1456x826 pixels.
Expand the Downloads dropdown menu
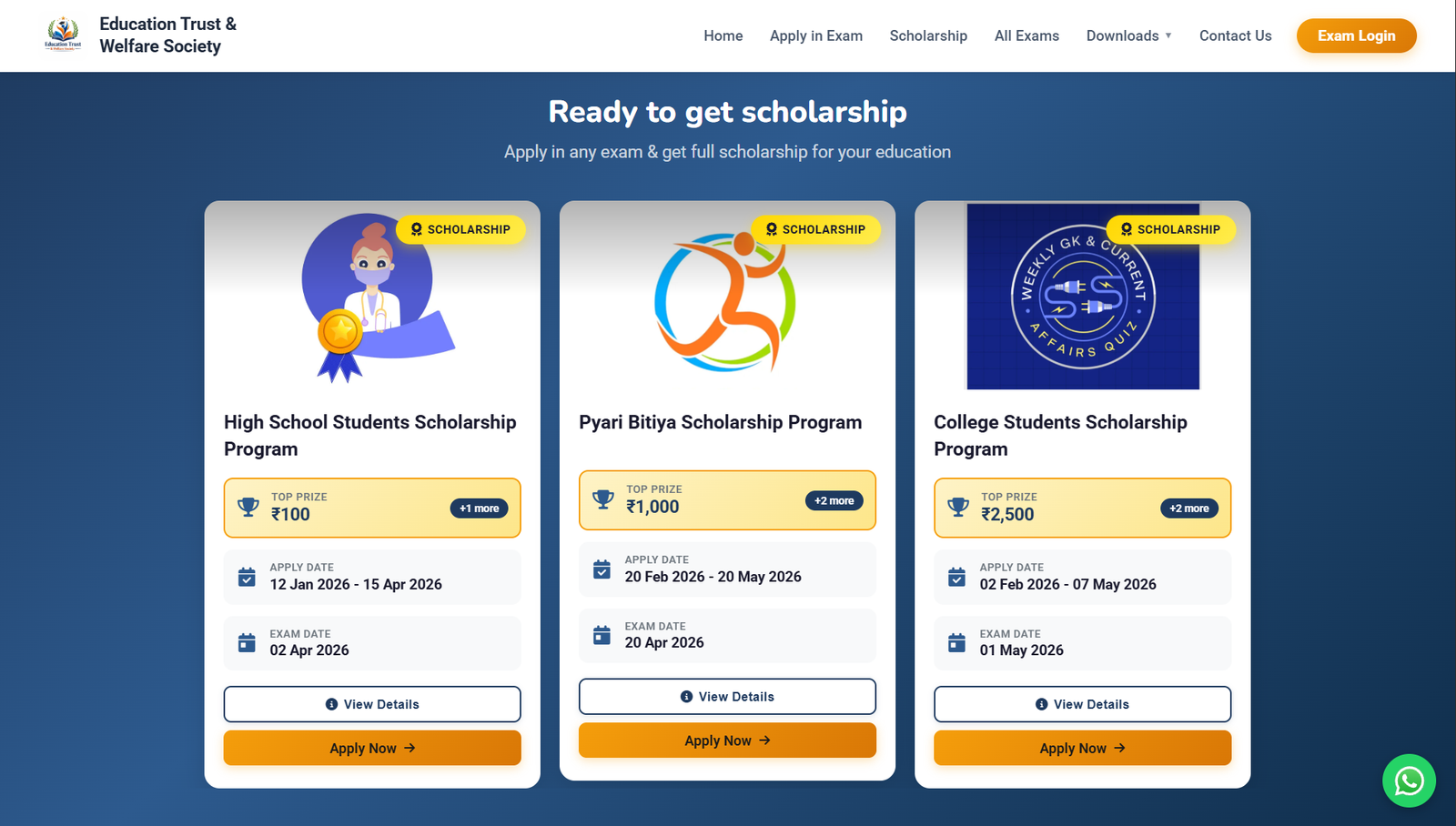(1128, 35)
